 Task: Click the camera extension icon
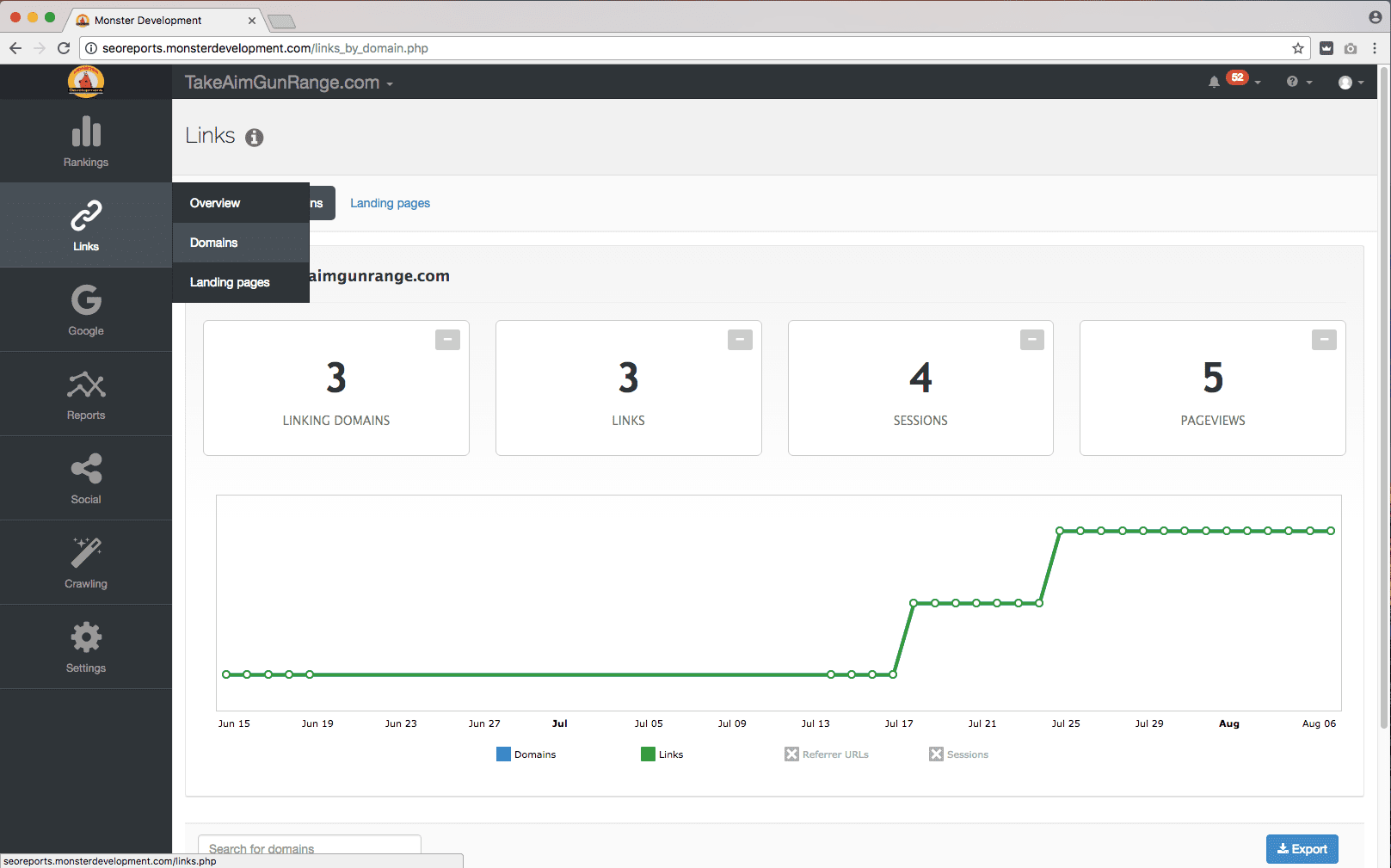1351,48
